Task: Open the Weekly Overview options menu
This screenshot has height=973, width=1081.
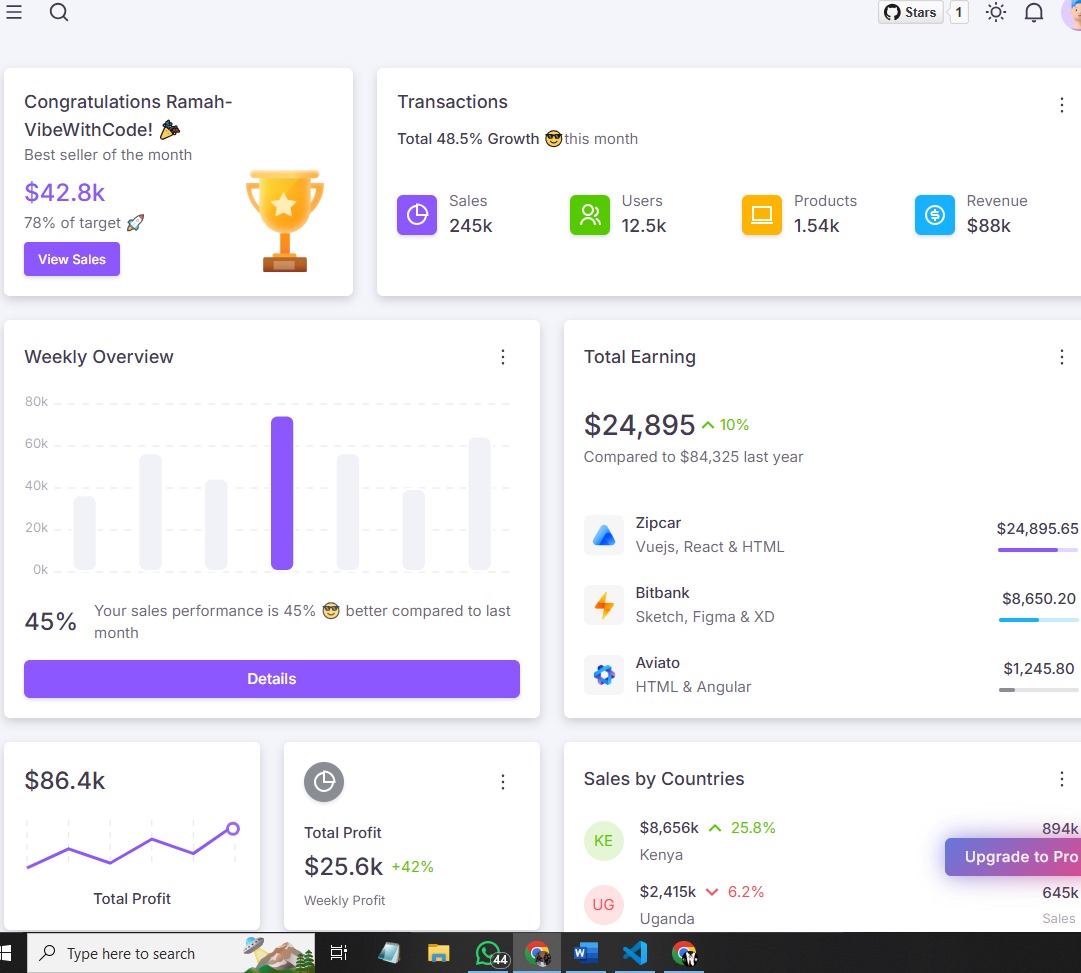Action: tap(503, 357)
